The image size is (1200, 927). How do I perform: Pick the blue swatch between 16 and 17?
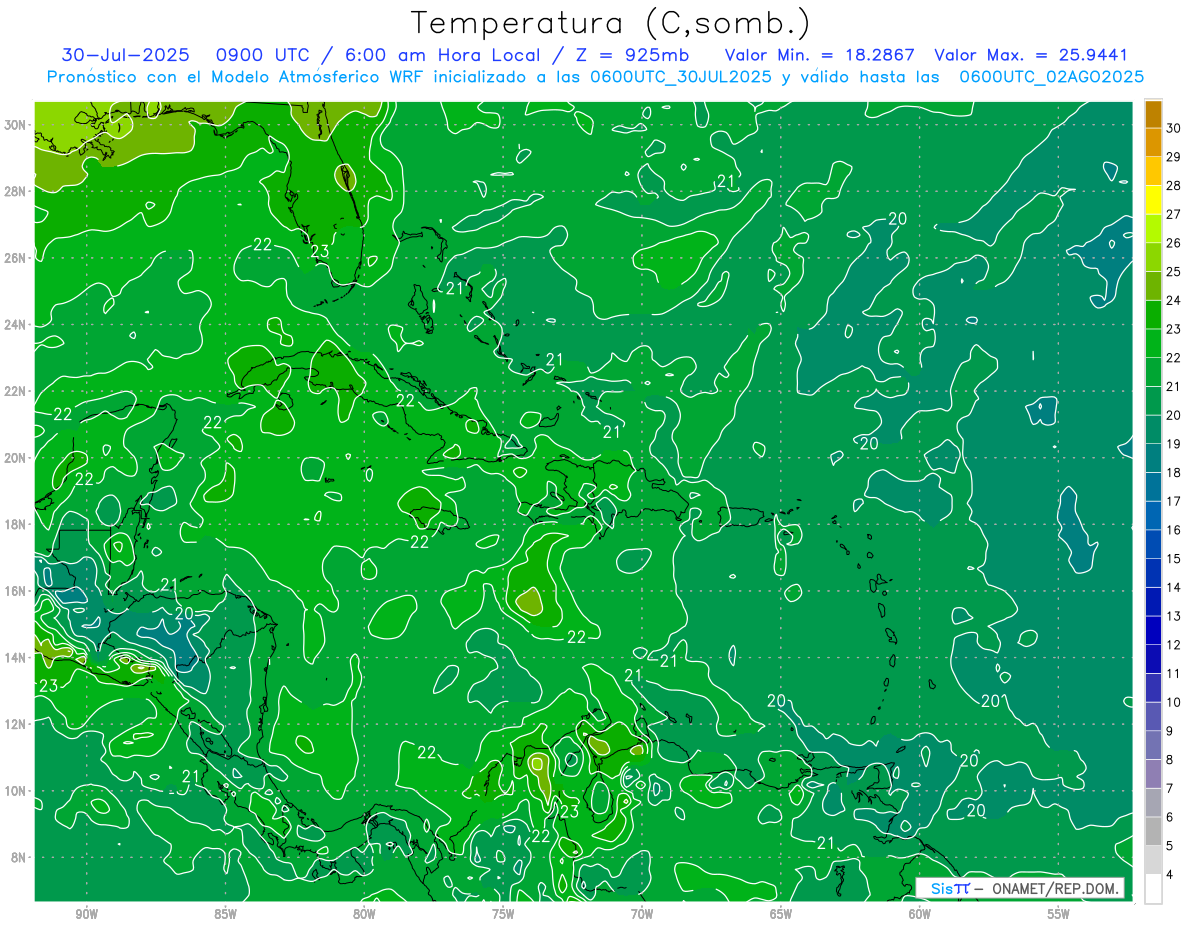1153,515
